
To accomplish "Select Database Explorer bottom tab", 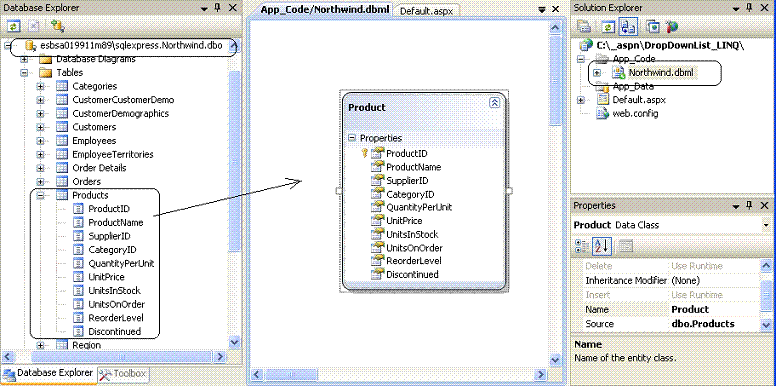I will tap(49, 373).
